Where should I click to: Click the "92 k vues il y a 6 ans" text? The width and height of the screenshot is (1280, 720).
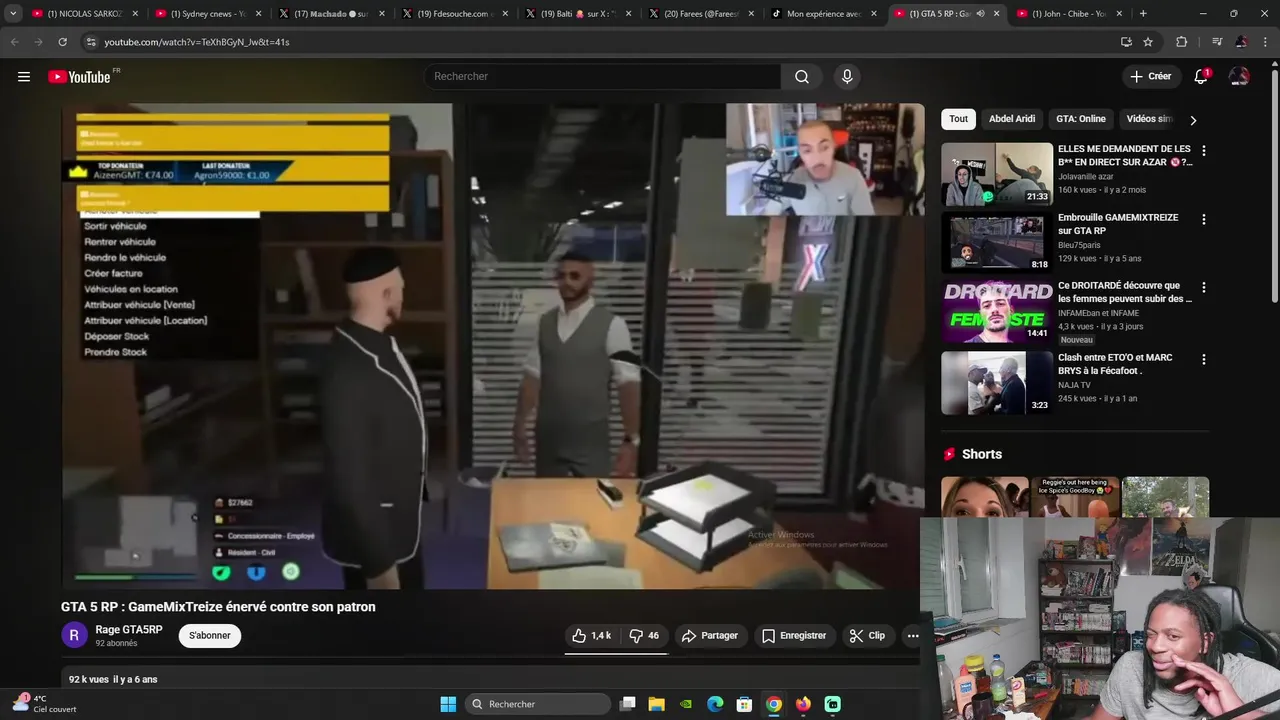[x=113, y=680]
